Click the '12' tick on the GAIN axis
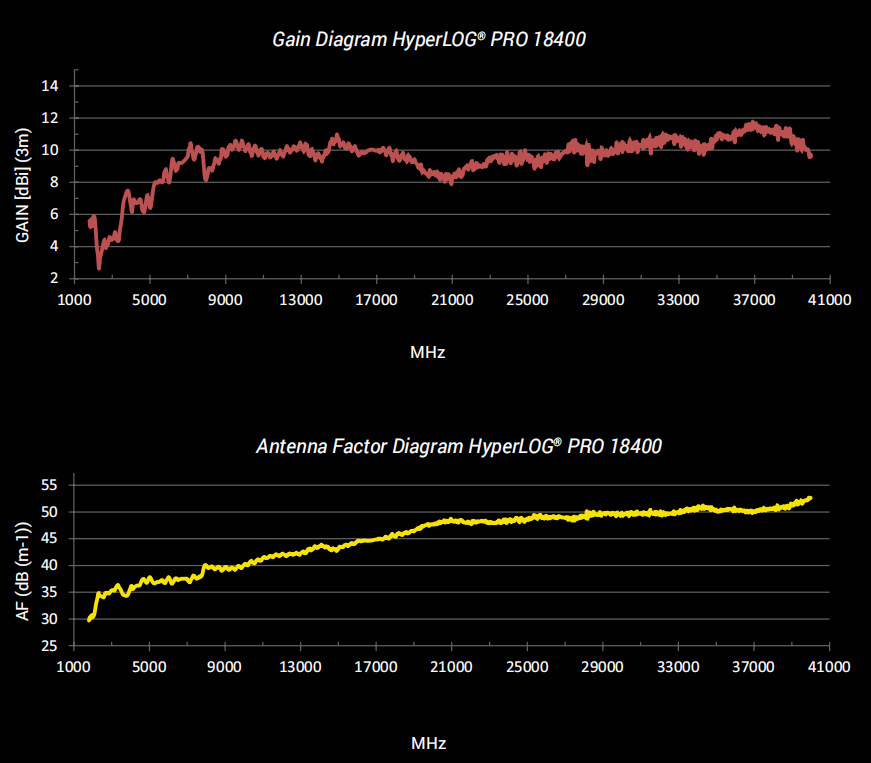871x763 pixels. (50, 118)
